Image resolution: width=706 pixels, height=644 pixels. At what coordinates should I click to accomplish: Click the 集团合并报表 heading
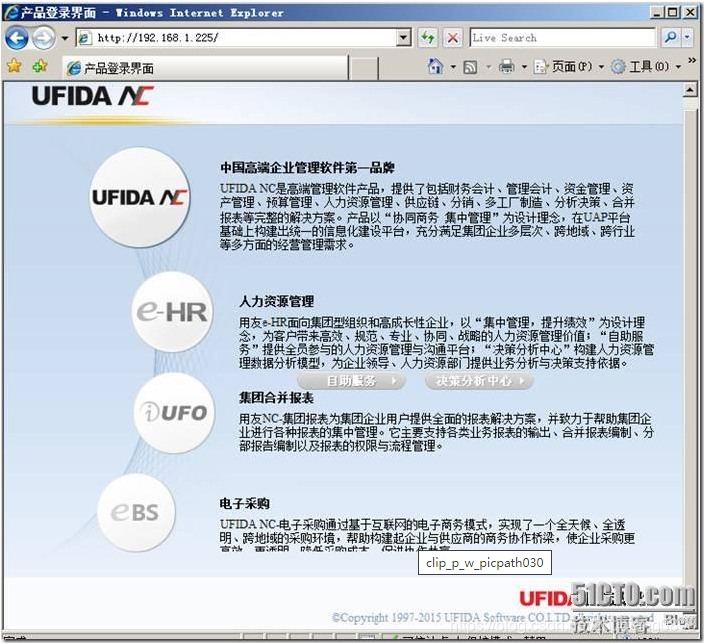click(x=276, y=398)
